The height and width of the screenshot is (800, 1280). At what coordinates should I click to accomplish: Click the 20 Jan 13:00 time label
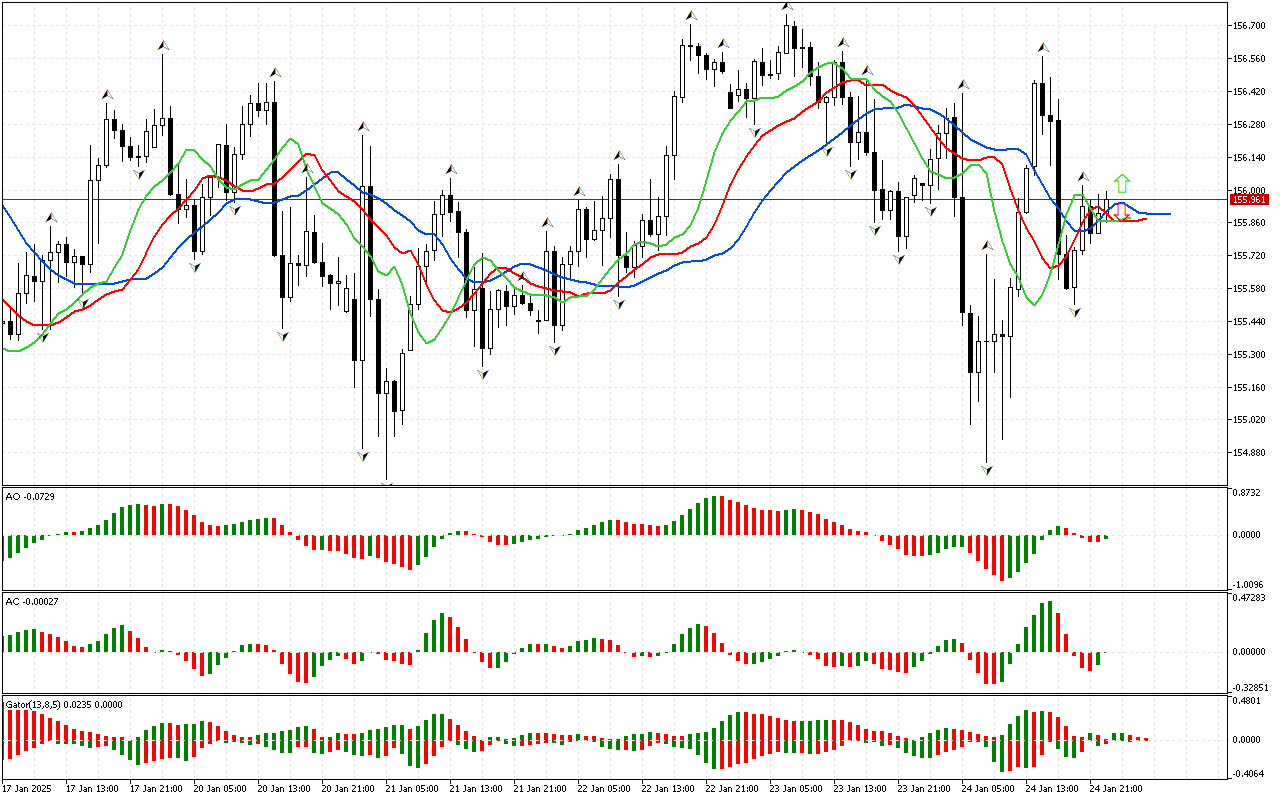click(x=282, y=789)
